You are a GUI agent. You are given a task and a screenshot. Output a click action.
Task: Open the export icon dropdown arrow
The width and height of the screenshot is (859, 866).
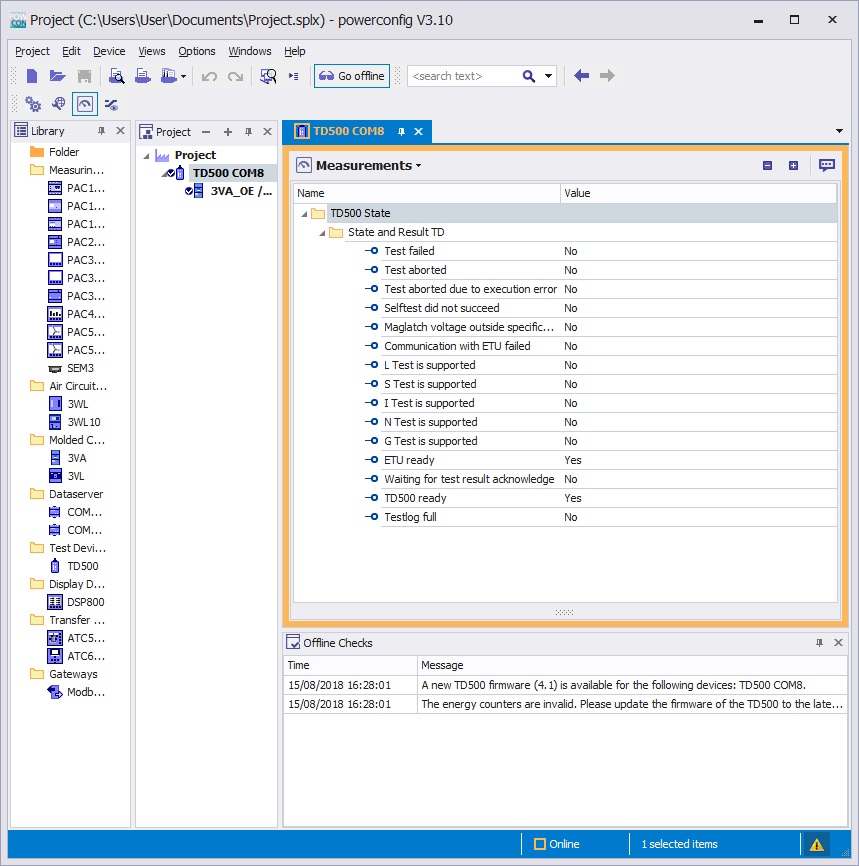(183, 76)
